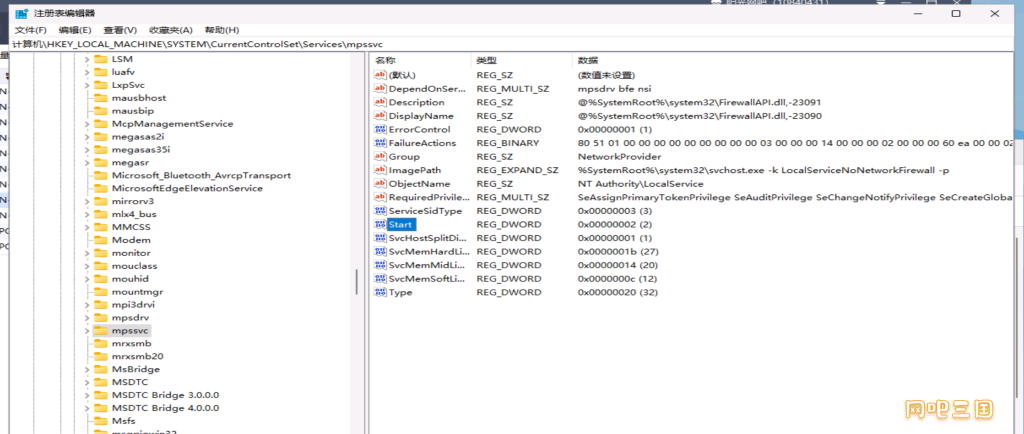This screenshot has width=1024, height=434.
Task: Select the Start value name
Action: point(401,225)
